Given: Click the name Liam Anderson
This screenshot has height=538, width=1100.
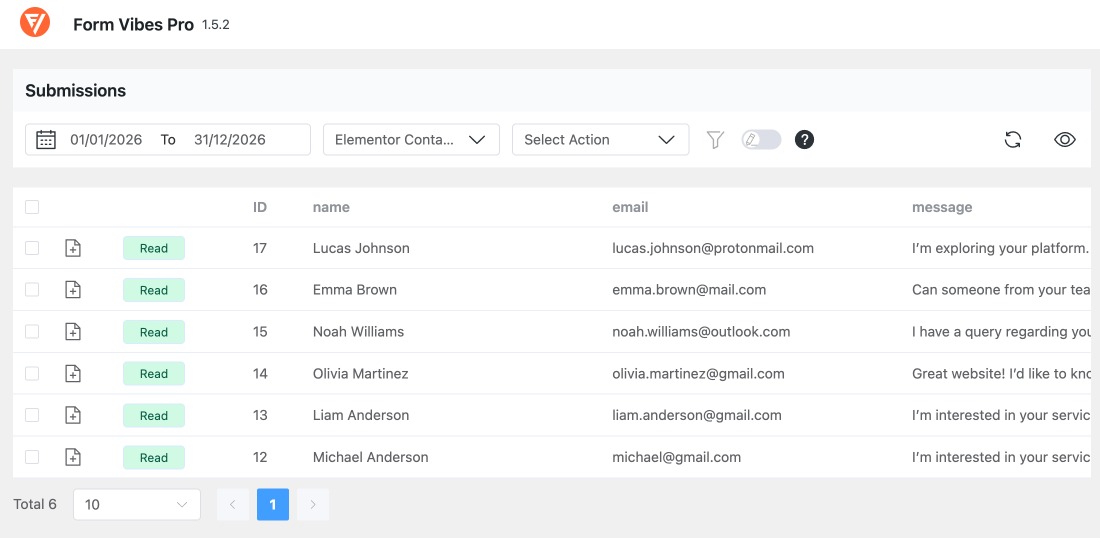Looking at the screenshot, I should [x=361, y=415].
